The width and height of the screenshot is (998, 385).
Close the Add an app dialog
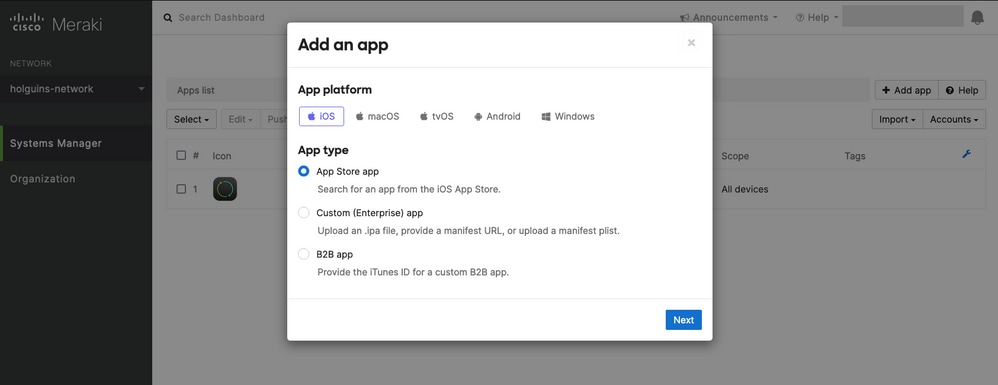tap(691, 43)
